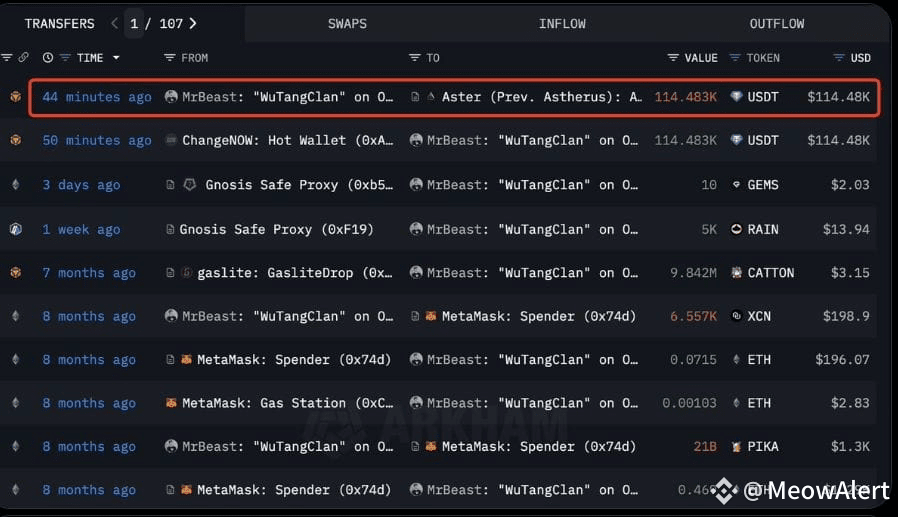Click USDT token icon in 50 minutes row
This screenshot has height=517, width=898.
pyautogui.click(x=736, y=140)
